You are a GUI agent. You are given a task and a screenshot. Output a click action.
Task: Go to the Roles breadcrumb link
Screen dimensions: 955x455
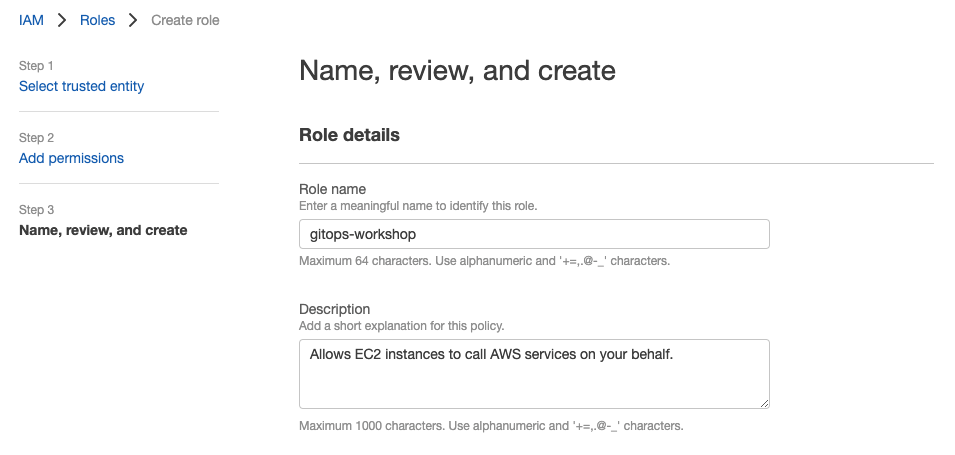click(97, 20)
